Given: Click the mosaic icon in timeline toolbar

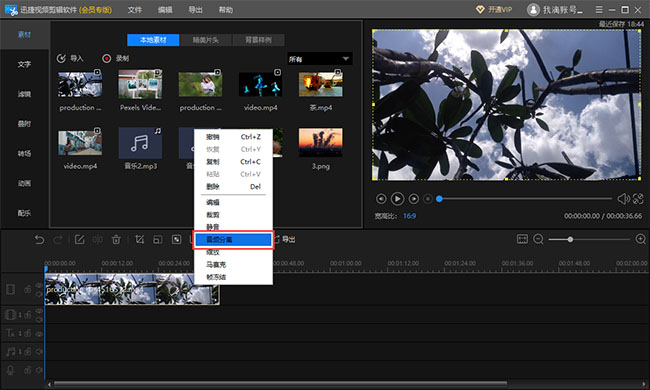Looking at the screenshot, I should click(x=177, y=240).
